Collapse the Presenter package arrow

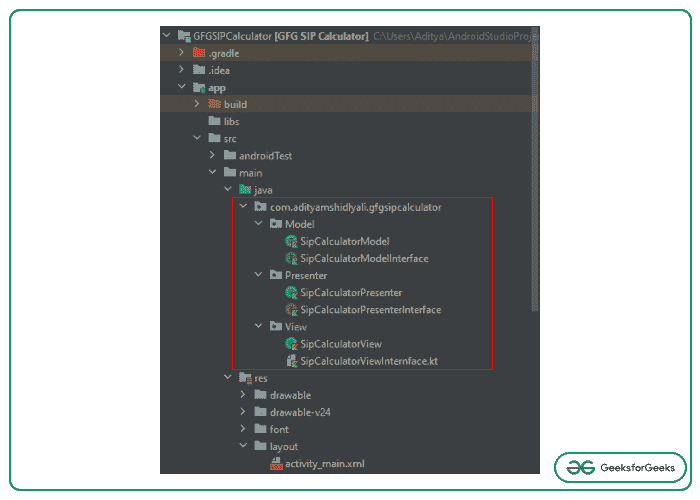(260, 275)
